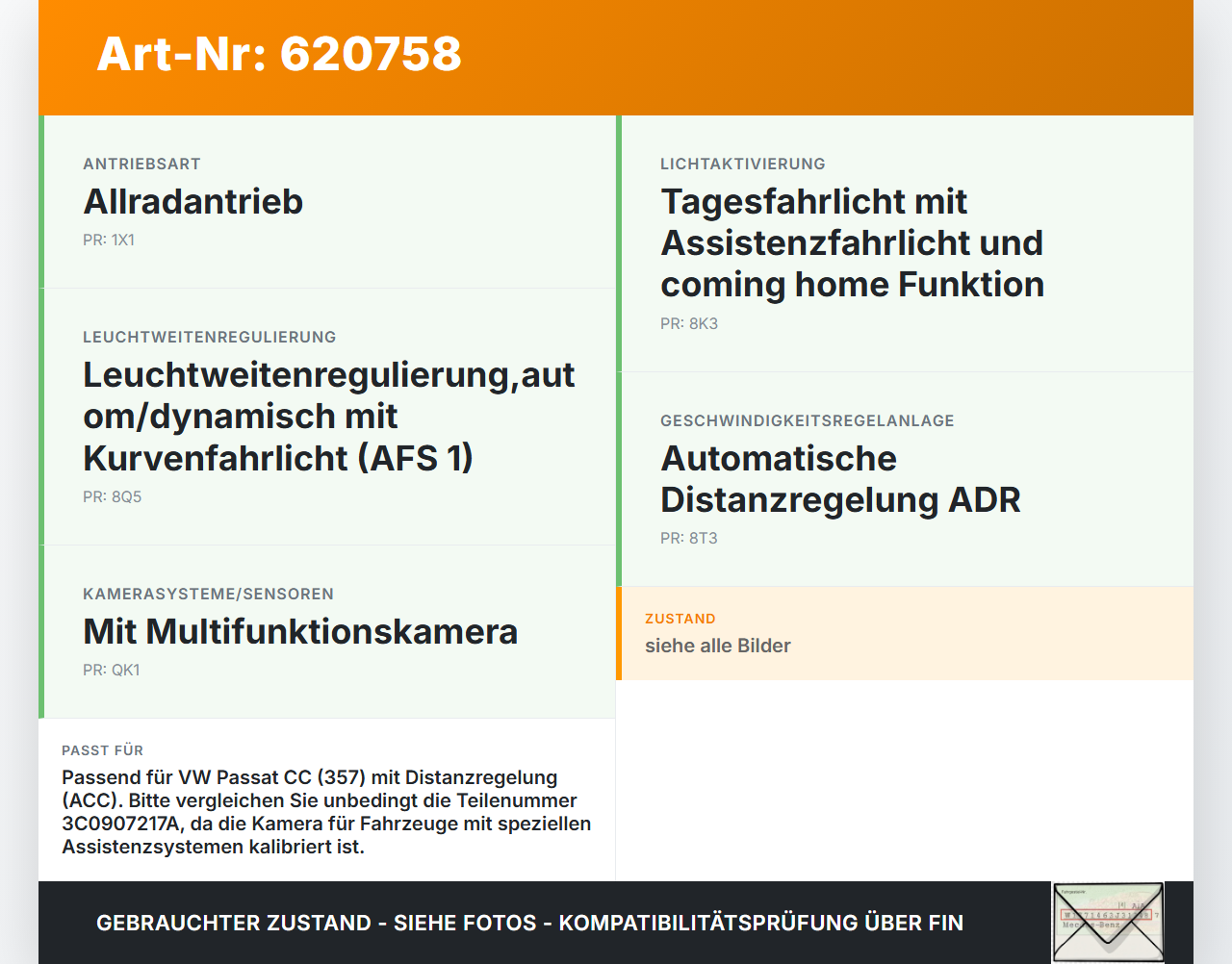Select the PR: QK1 code
Image resolution: width=1232 pixels, height=964 pixels.
tap(112, 671)
